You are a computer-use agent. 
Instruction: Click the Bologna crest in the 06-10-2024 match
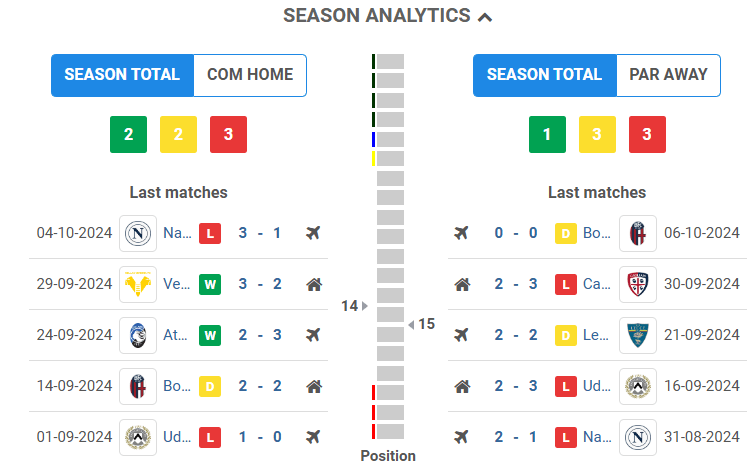637,234
